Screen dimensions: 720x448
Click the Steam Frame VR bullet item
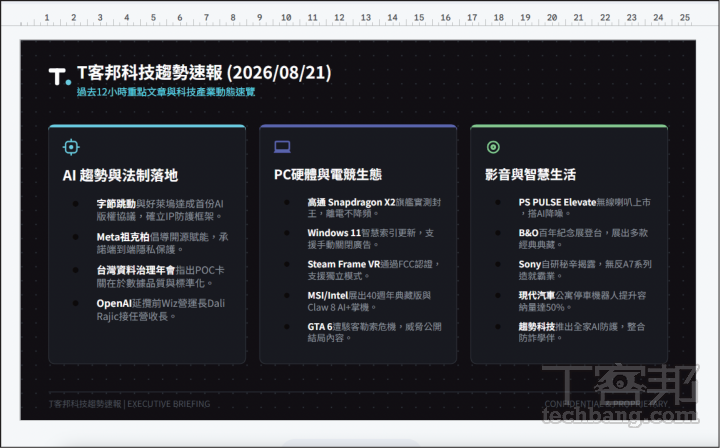click(x=374, y=270)
